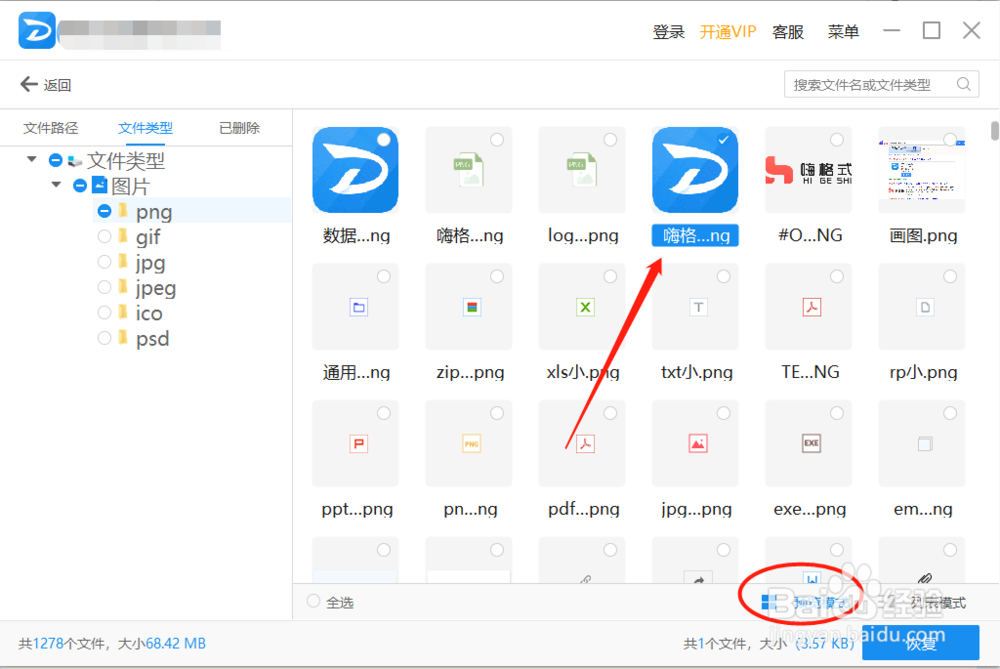Click the file list vertical scrollbar
Viewport: 1000px width, 669px height.
(x=994, y=130)
